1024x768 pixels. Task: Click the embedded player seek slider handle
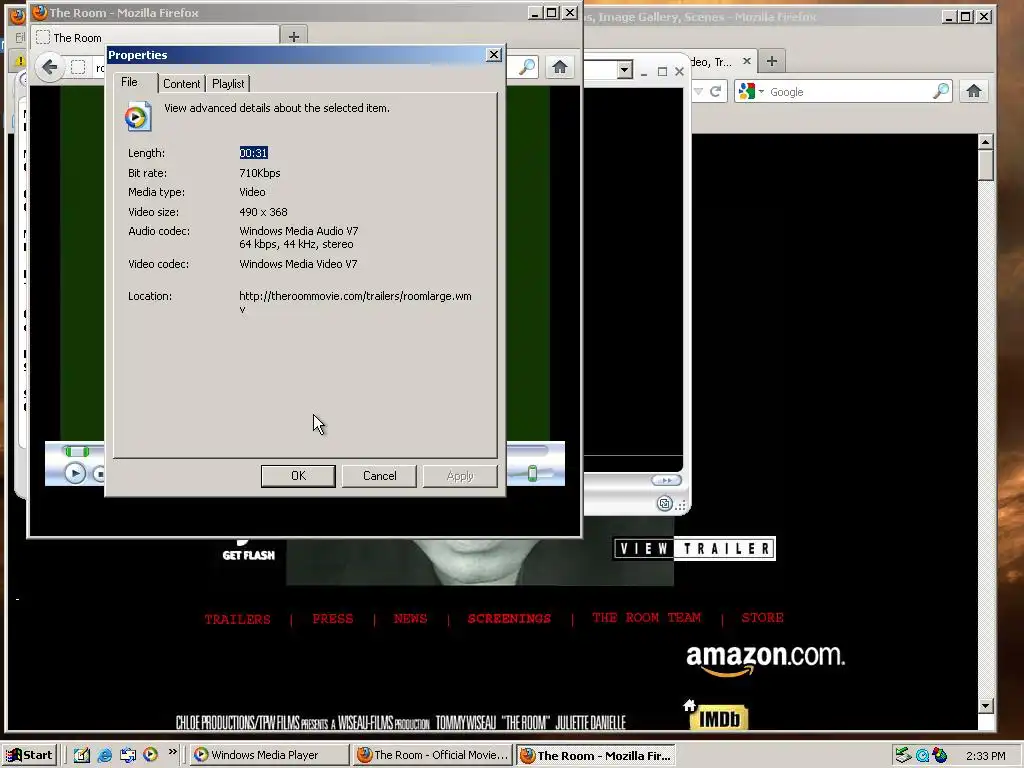pyautogui.click(x=77, y=451)
